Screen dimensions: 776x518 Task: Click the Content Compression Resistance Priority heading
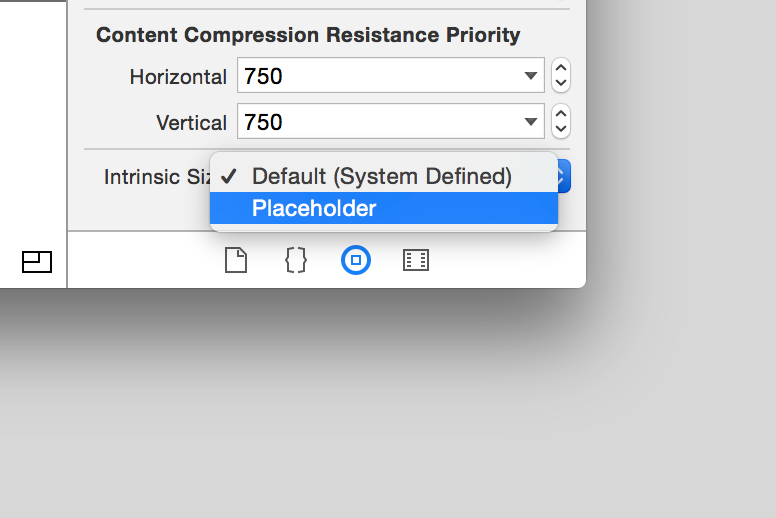click(x=308, y=35)
